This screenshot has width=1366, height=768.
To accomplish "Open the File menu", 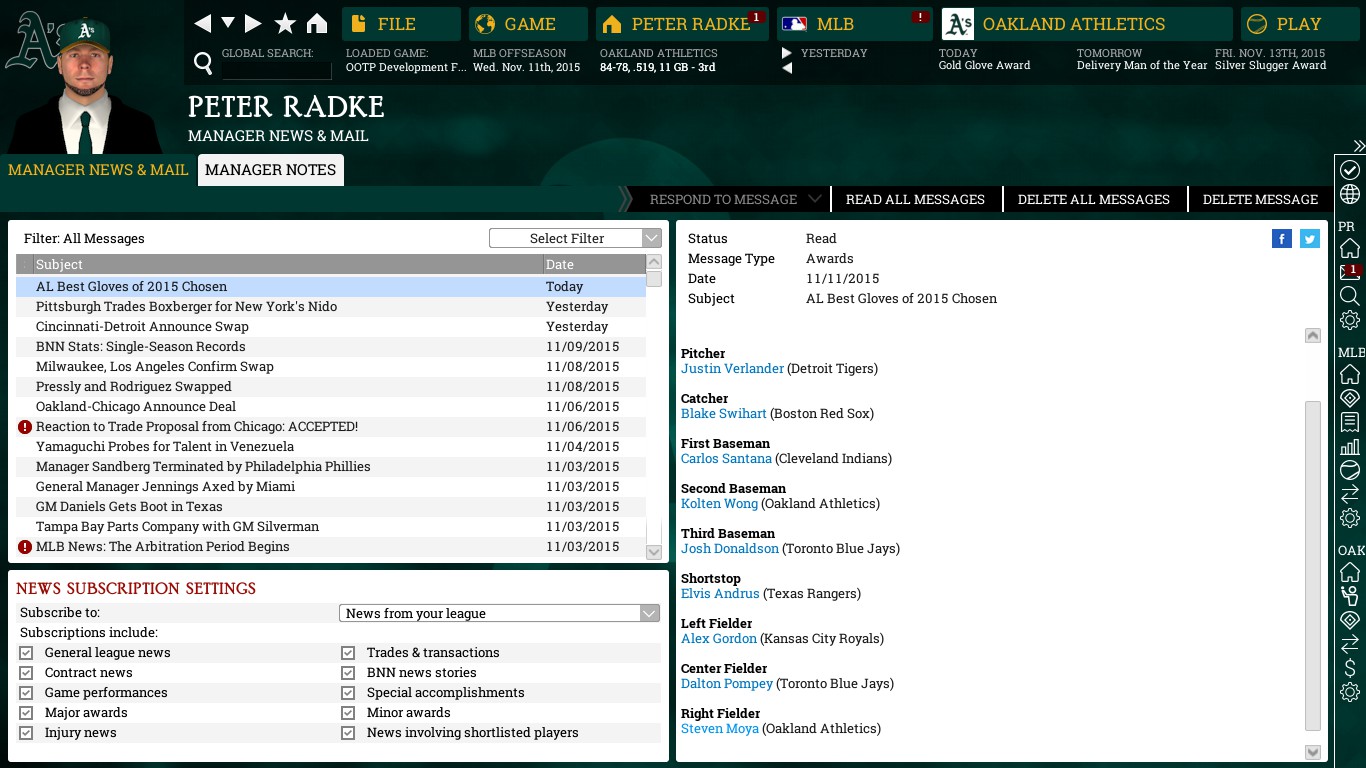I will click(401, 24).
